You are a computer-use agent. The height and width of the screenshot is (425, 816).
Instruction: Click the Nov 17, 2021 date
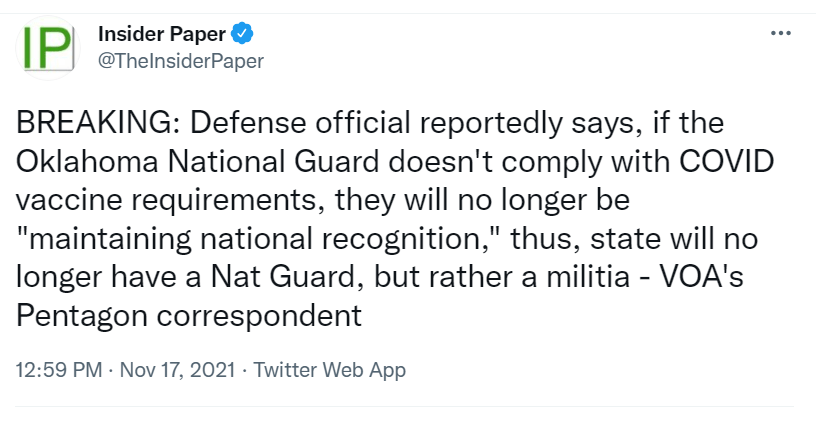pos(176,370)
